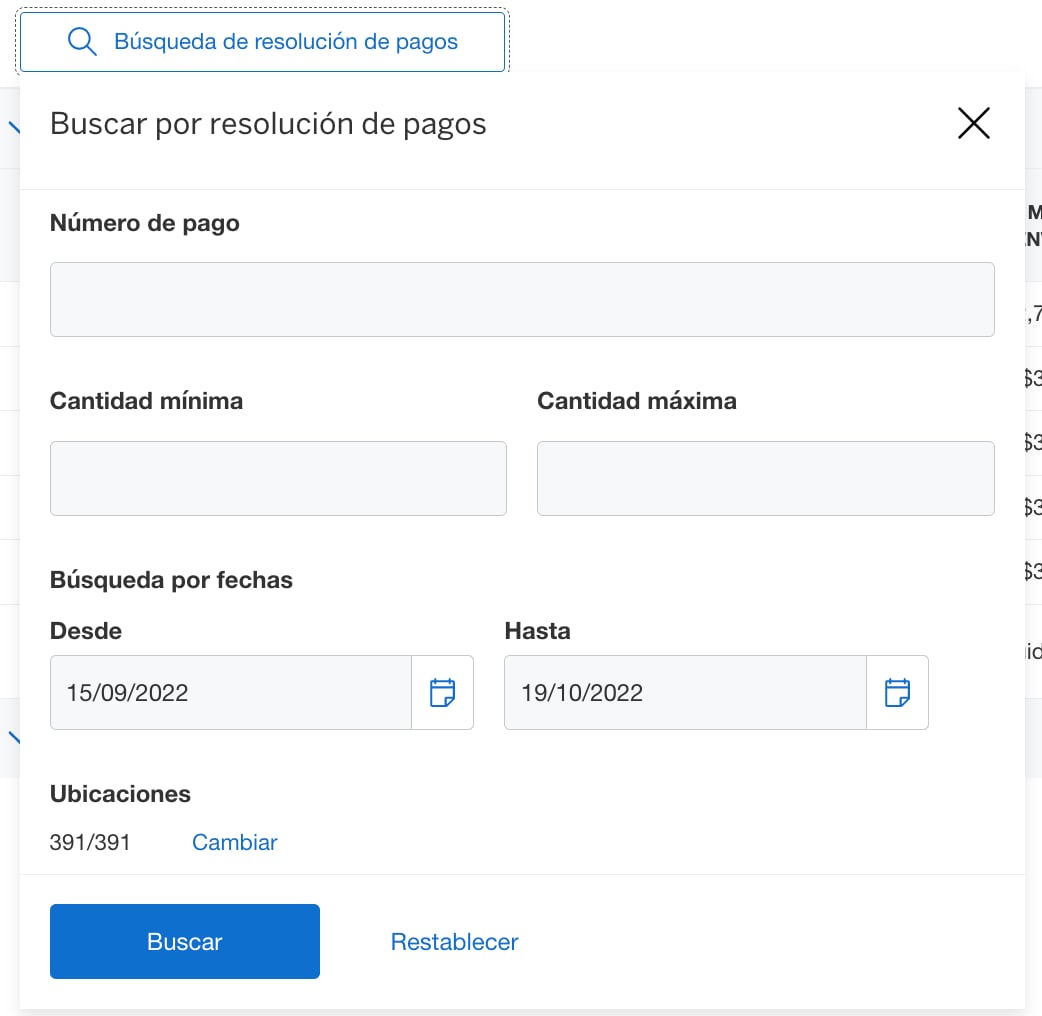The width and height of the screenshot is (1042, 1016).
Task: Click the Ubicaciones count showing 391/391
Action: (89, 842)
